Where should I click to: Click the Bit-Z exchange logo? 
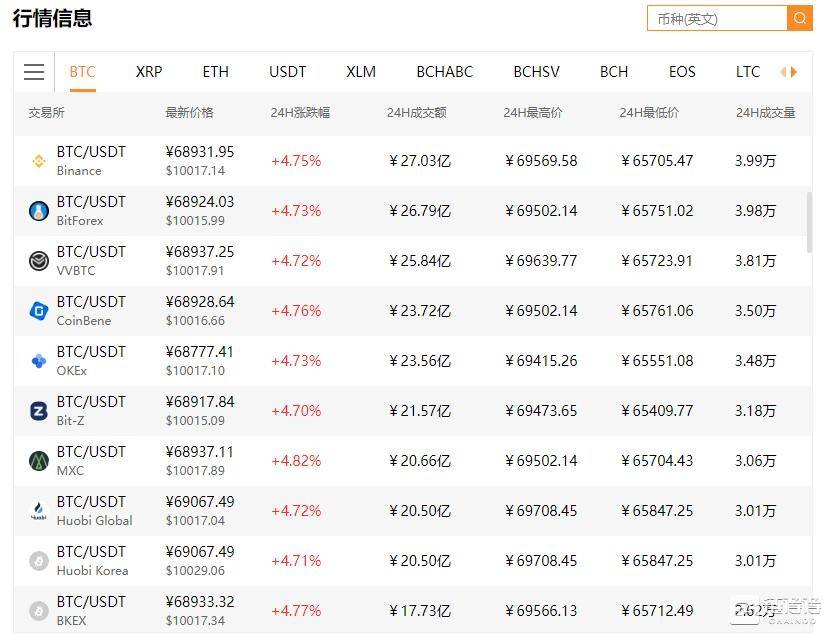tap(39, 411)
